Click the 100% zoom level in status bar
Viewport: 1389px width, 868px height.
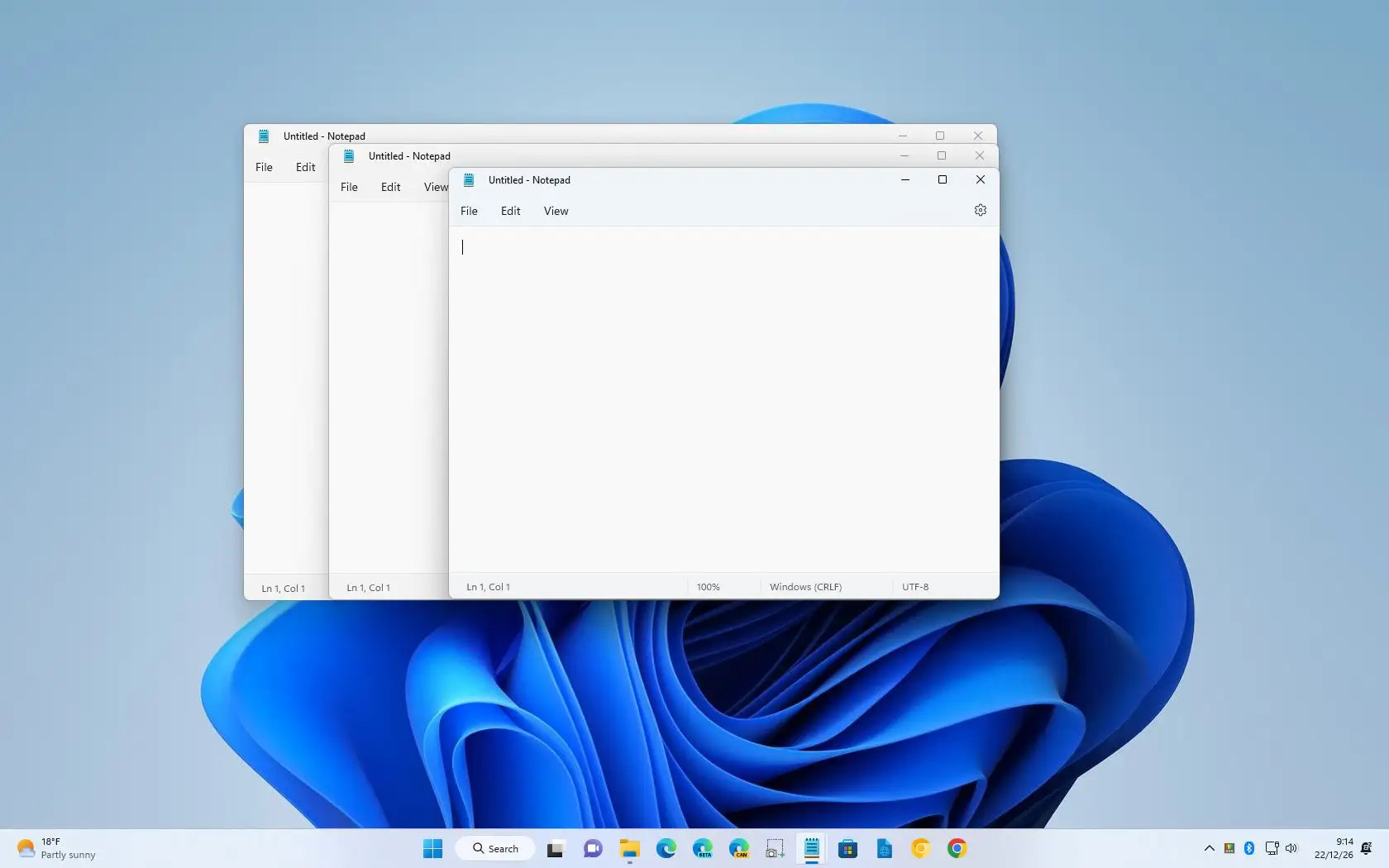(x=708, y=586)
